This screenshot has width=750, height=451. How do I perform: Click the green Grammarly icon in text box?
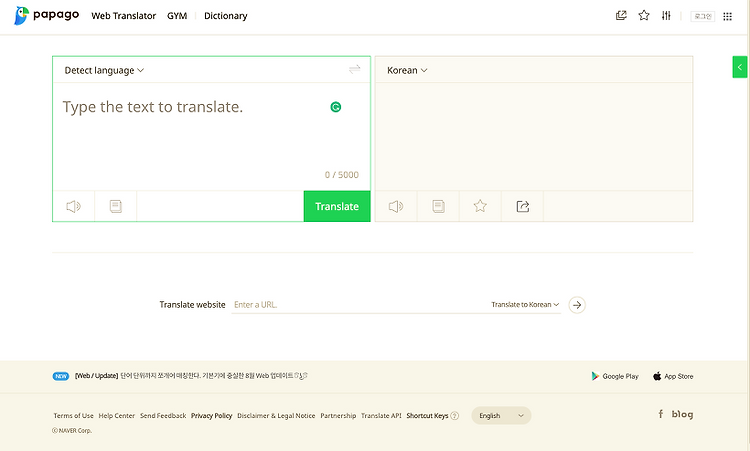pos(336,107)
